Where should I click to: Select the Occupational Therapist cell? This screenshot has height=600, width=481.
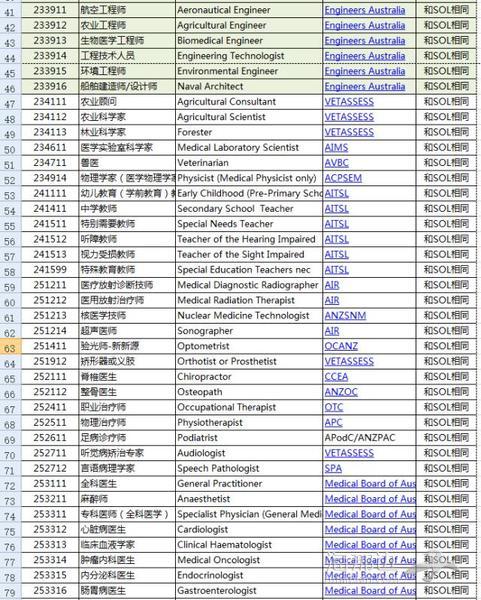tap(249, 408)
